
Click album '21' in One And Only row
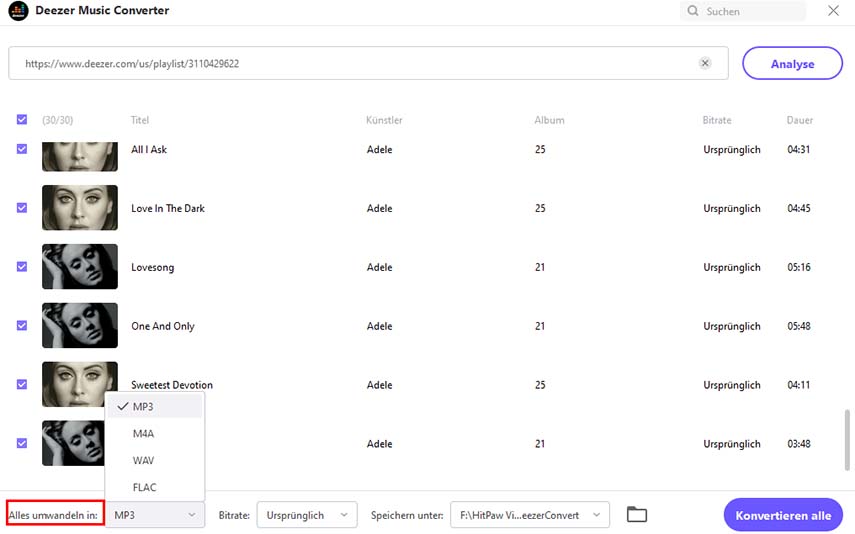pyautogui.click(x=540, y=326)
